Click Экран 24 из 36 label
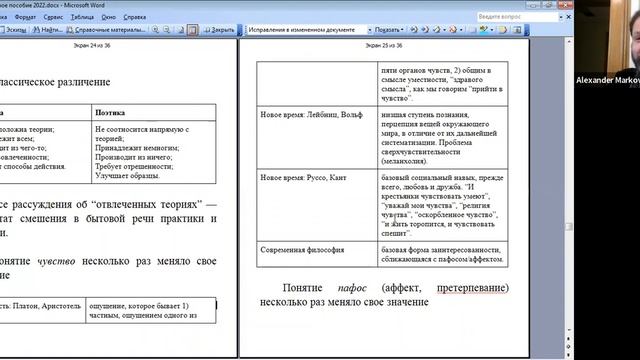Screen dimensions: 640x360 (x=92, y=45)
